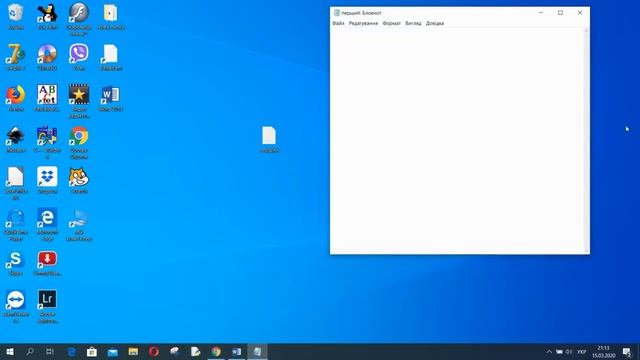Maximize the Notepad window
The image size is (640, 360).
pos(560,13)
